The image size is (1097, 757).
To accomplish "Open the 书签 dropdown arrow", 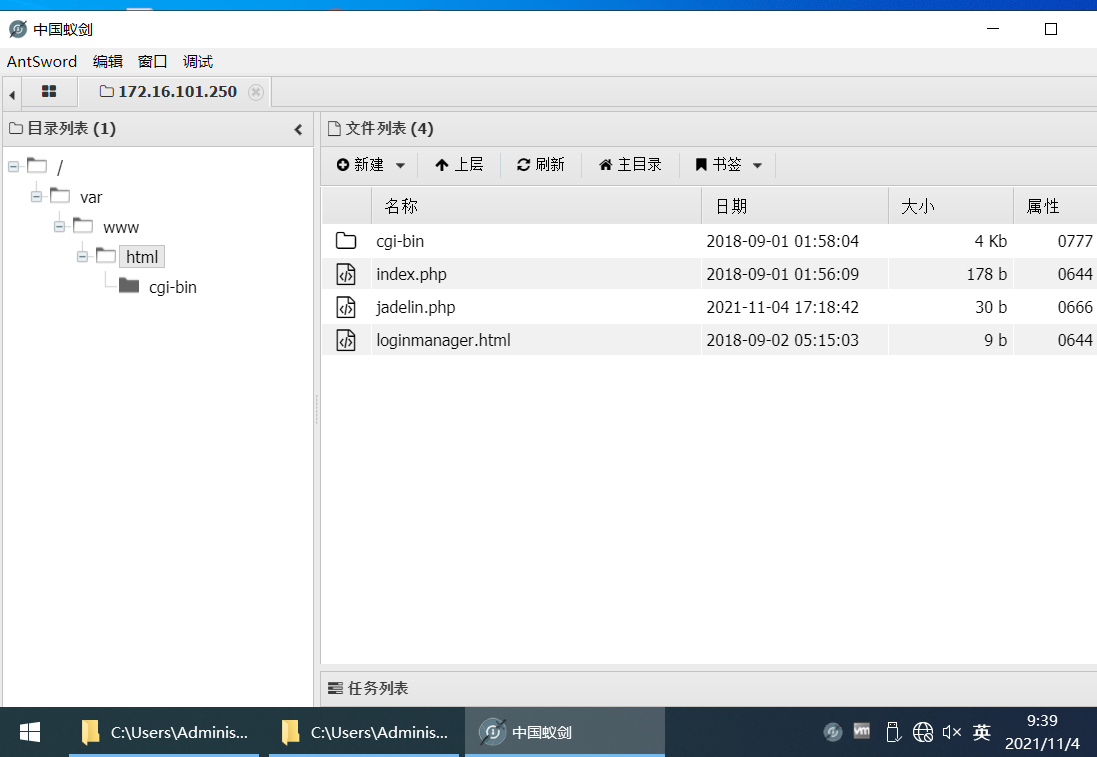I will 757,166.
